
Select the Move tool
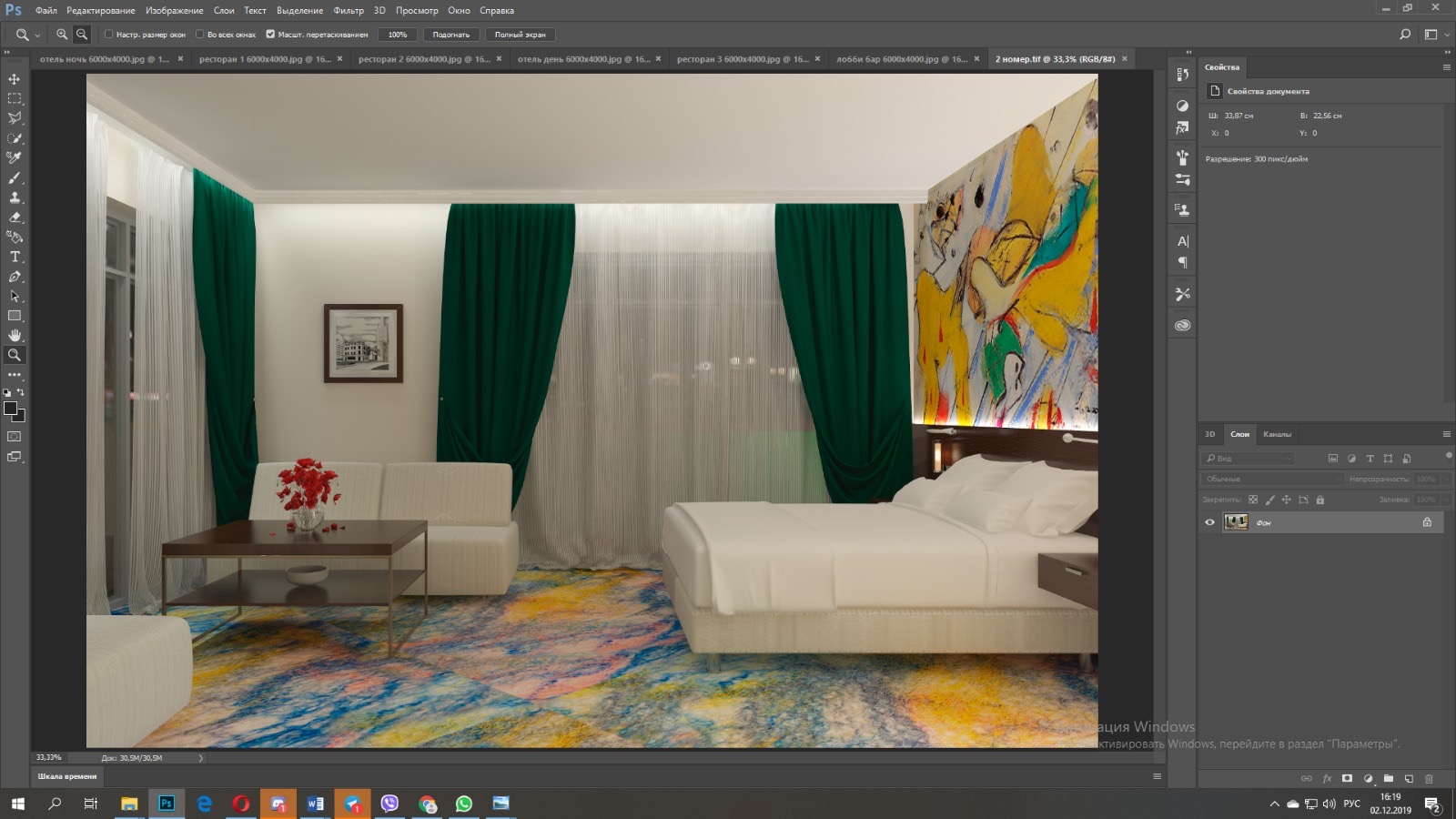coord(15,79)
